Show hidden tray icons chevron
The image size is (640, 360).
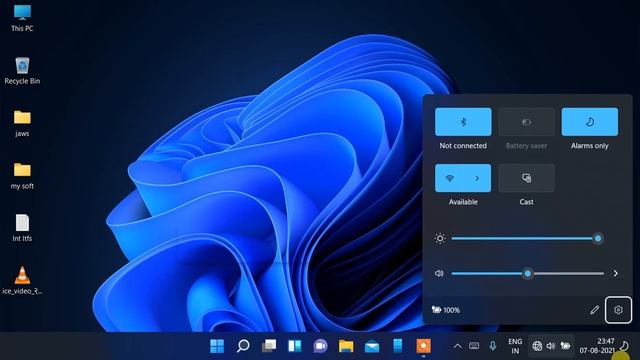tap(458, 346)
